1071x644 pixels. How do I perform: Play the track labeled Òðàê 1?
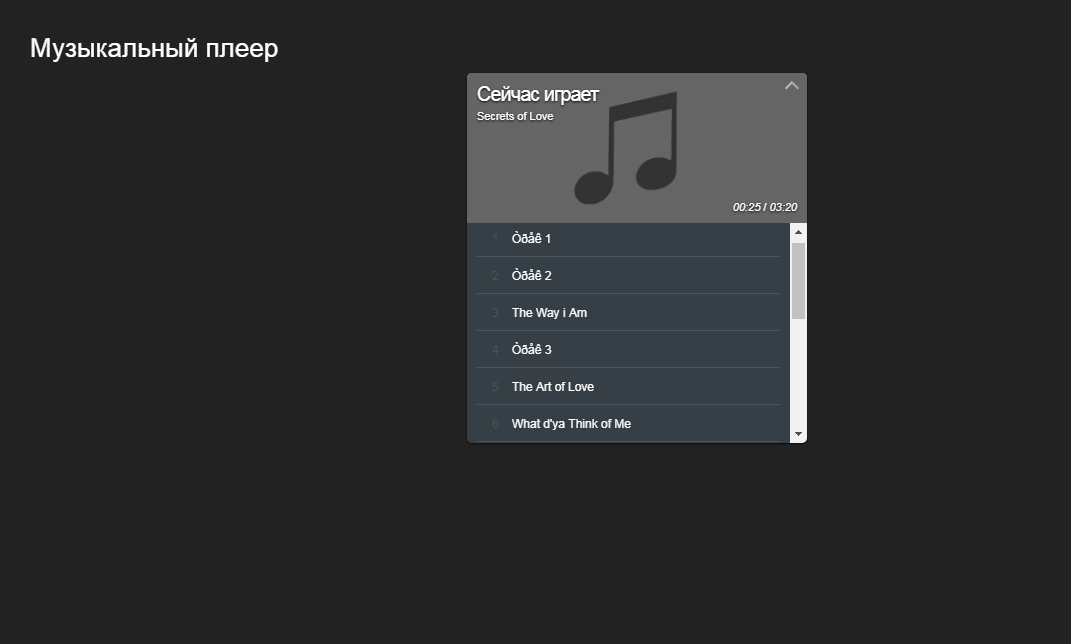pyautogui.click(x=531, y=239)
